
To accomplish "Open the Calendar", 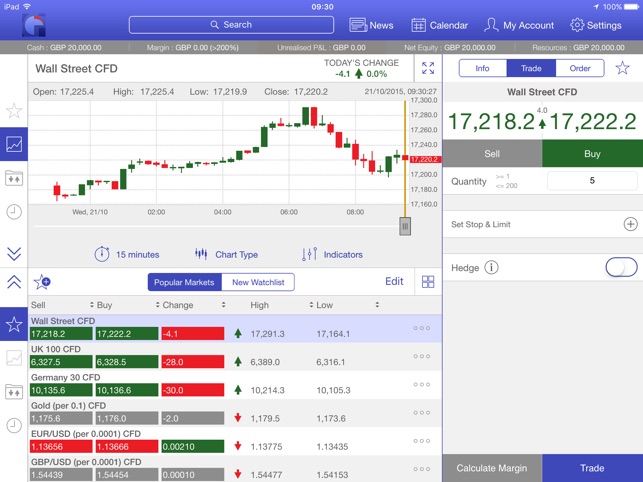I will coord(439,25).
